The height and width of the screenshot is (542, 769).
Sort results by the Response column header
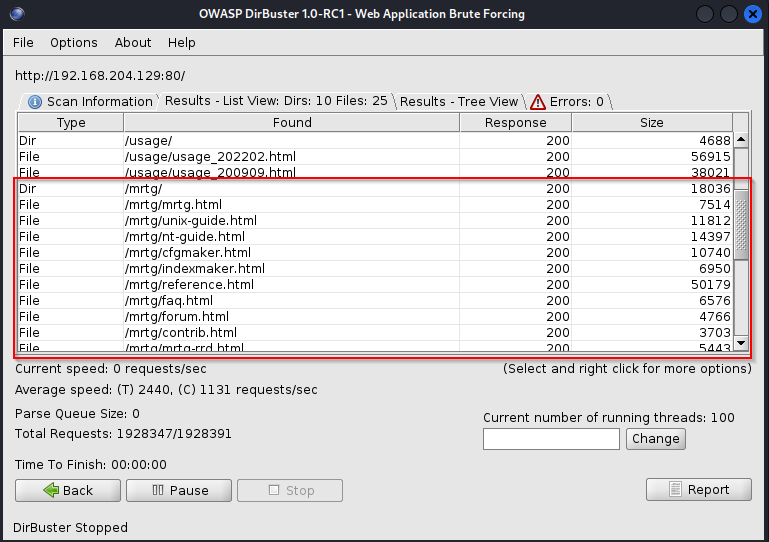coord(515,123)
